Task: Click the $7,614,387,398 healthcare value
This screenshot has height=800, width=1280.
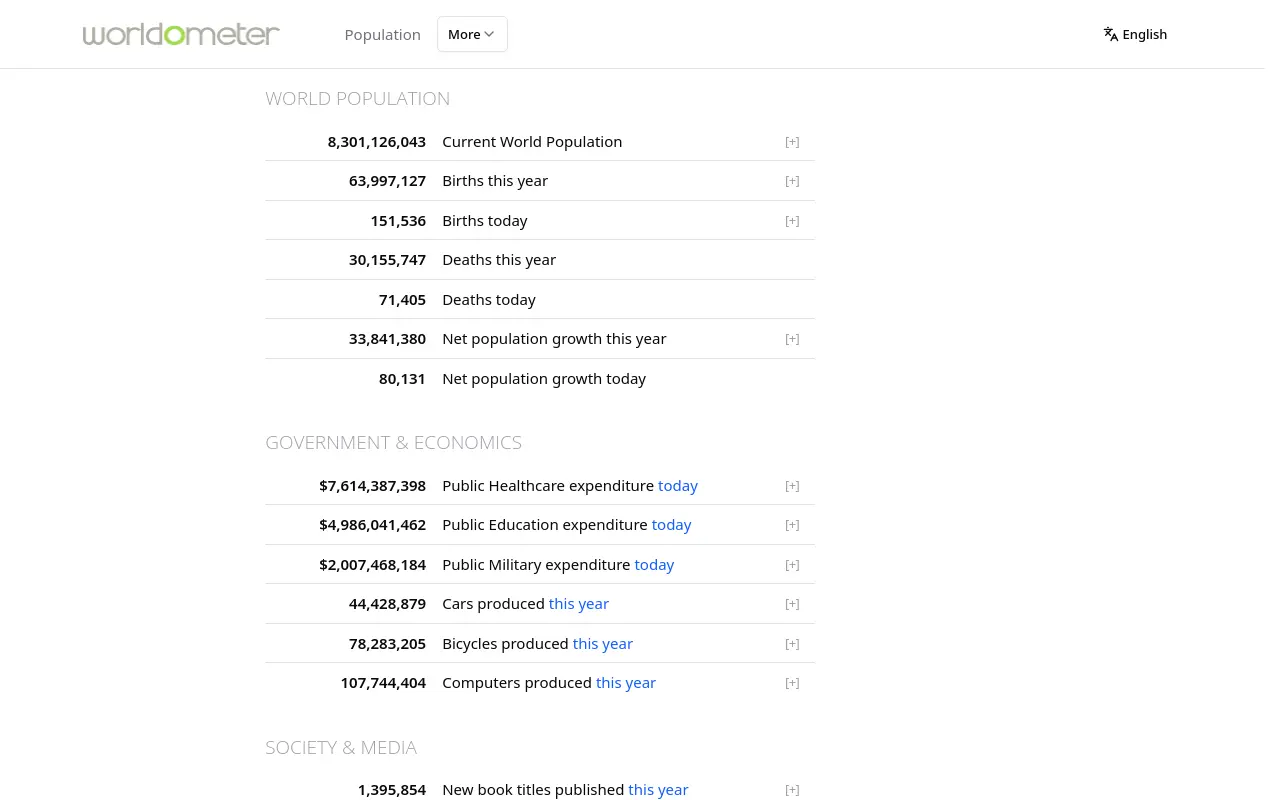Action: tap(373, 486)
